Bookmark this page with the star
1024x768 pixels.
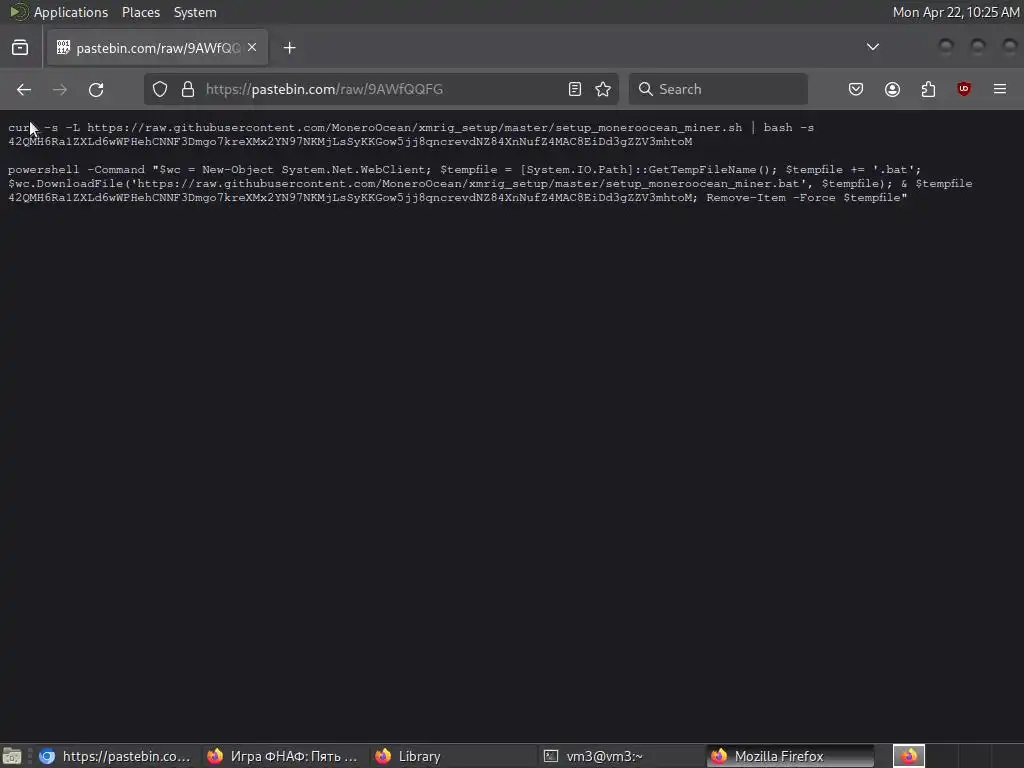pyautogui.click(x=603, y=89)
